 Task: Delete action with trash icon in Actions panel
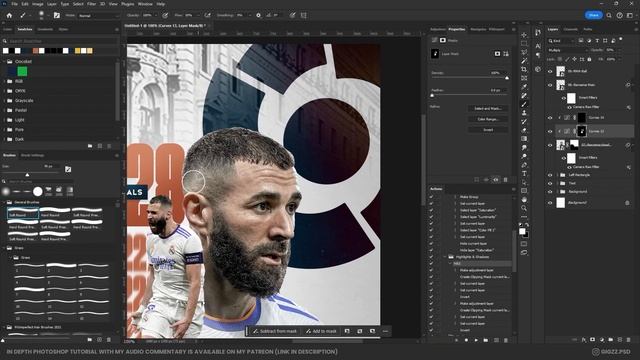506,340
